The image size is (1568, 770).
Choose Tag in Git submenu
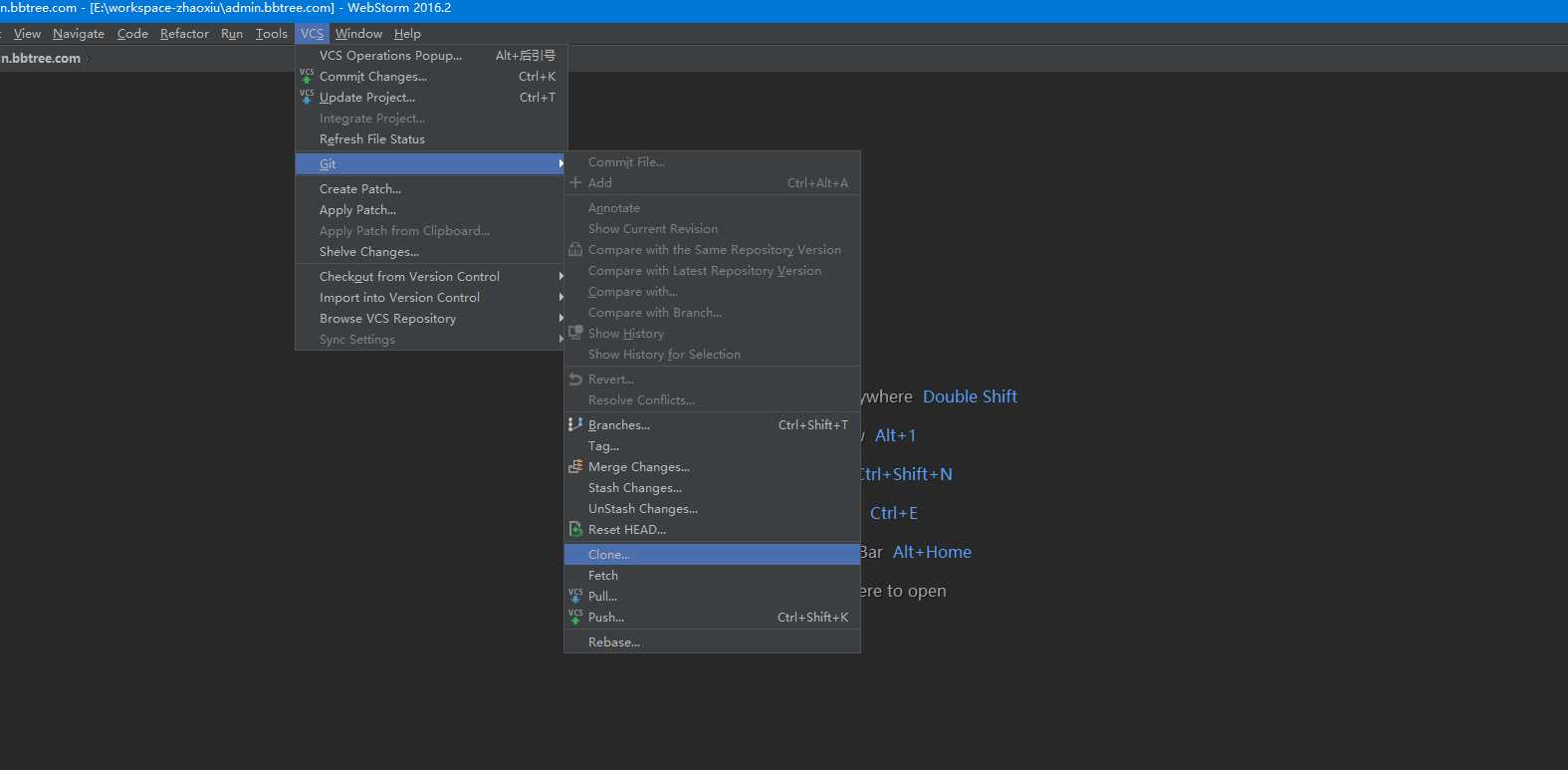(712, 445)
